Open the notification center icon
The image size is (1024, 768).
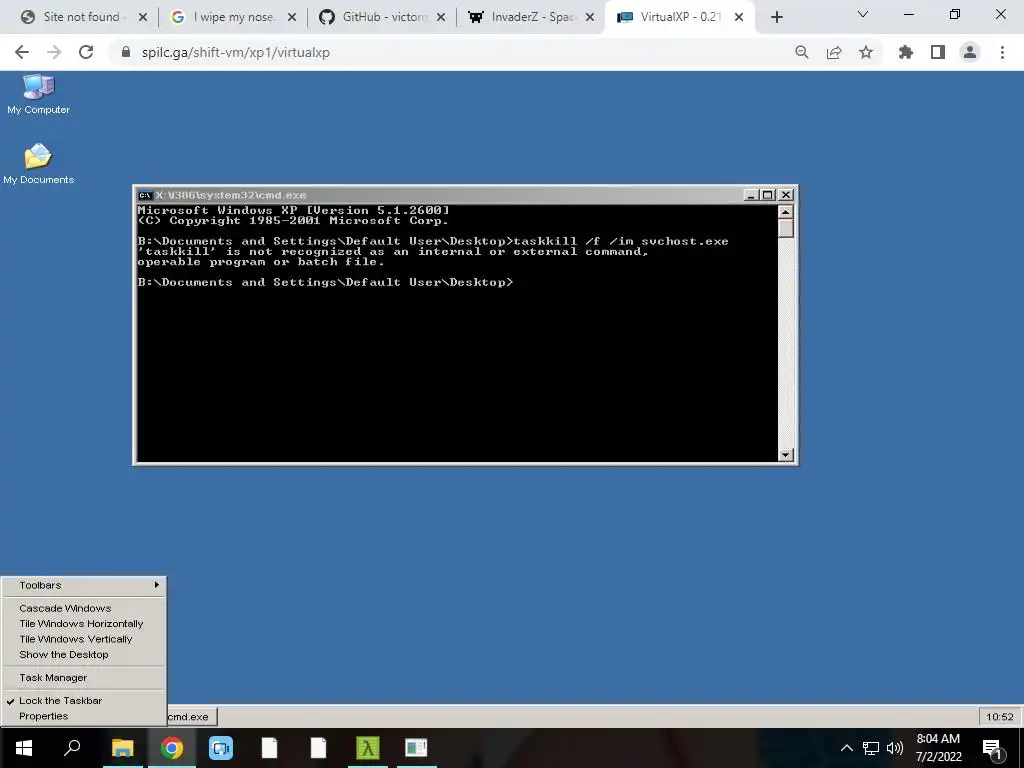click(992, 750)
